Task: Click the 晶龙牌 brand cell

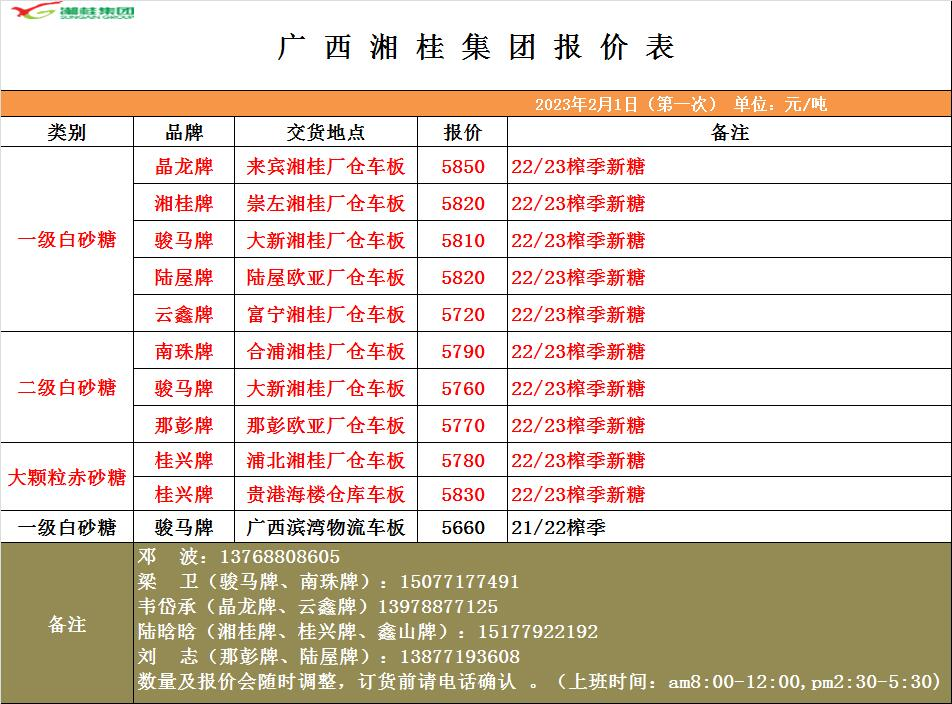Action: pyautogui.click(x=184, y=167)
